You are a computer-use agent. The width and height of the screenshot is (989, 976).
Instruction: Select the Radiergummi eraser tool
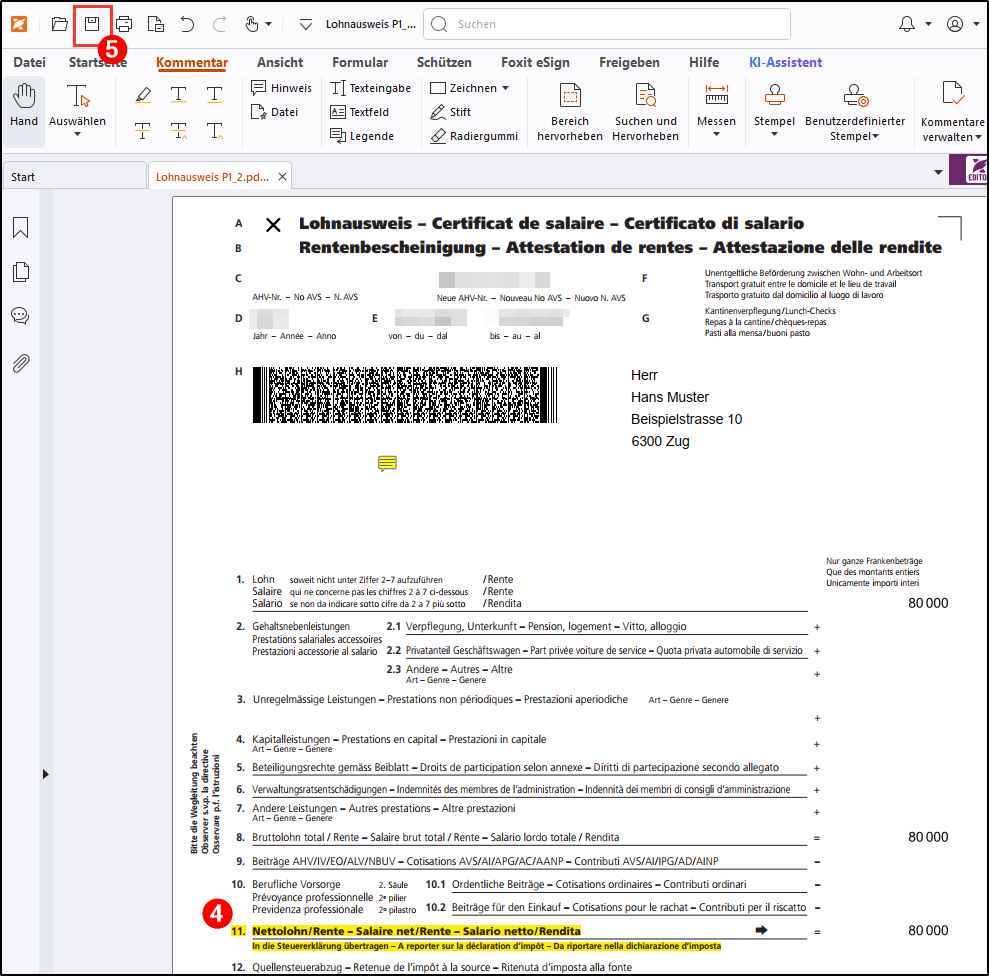[x=474, y=136]
